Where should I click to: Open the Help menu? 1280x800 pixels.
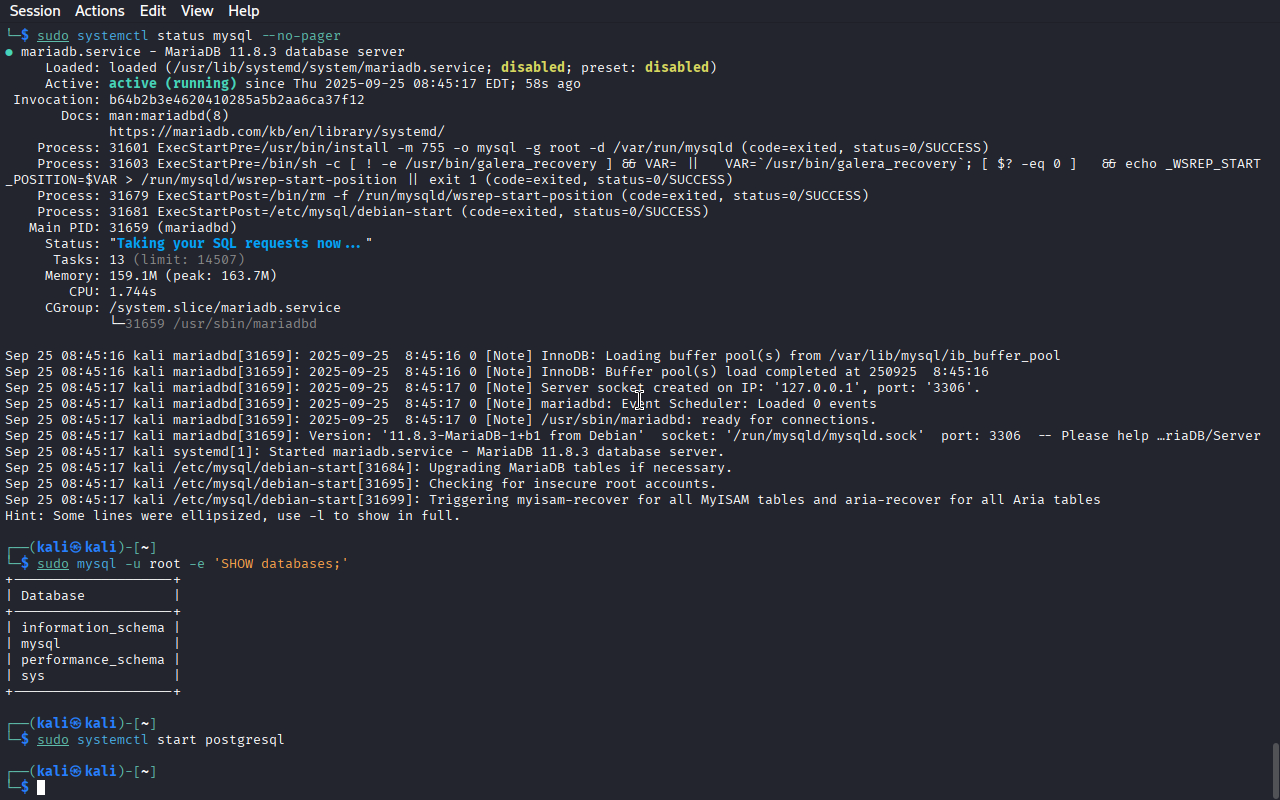click(243, 11)
